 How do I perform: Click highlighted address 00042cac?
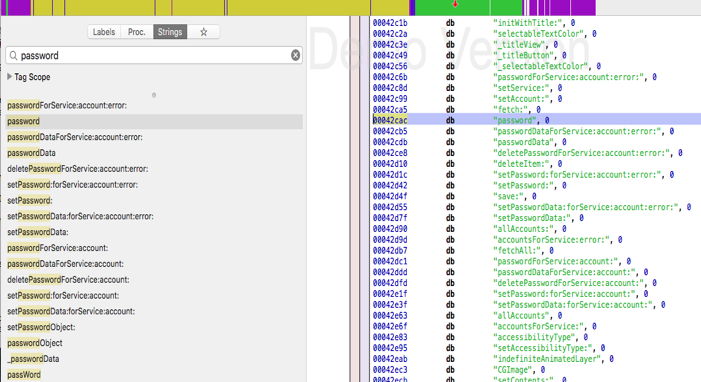click(x=390, y=120)
